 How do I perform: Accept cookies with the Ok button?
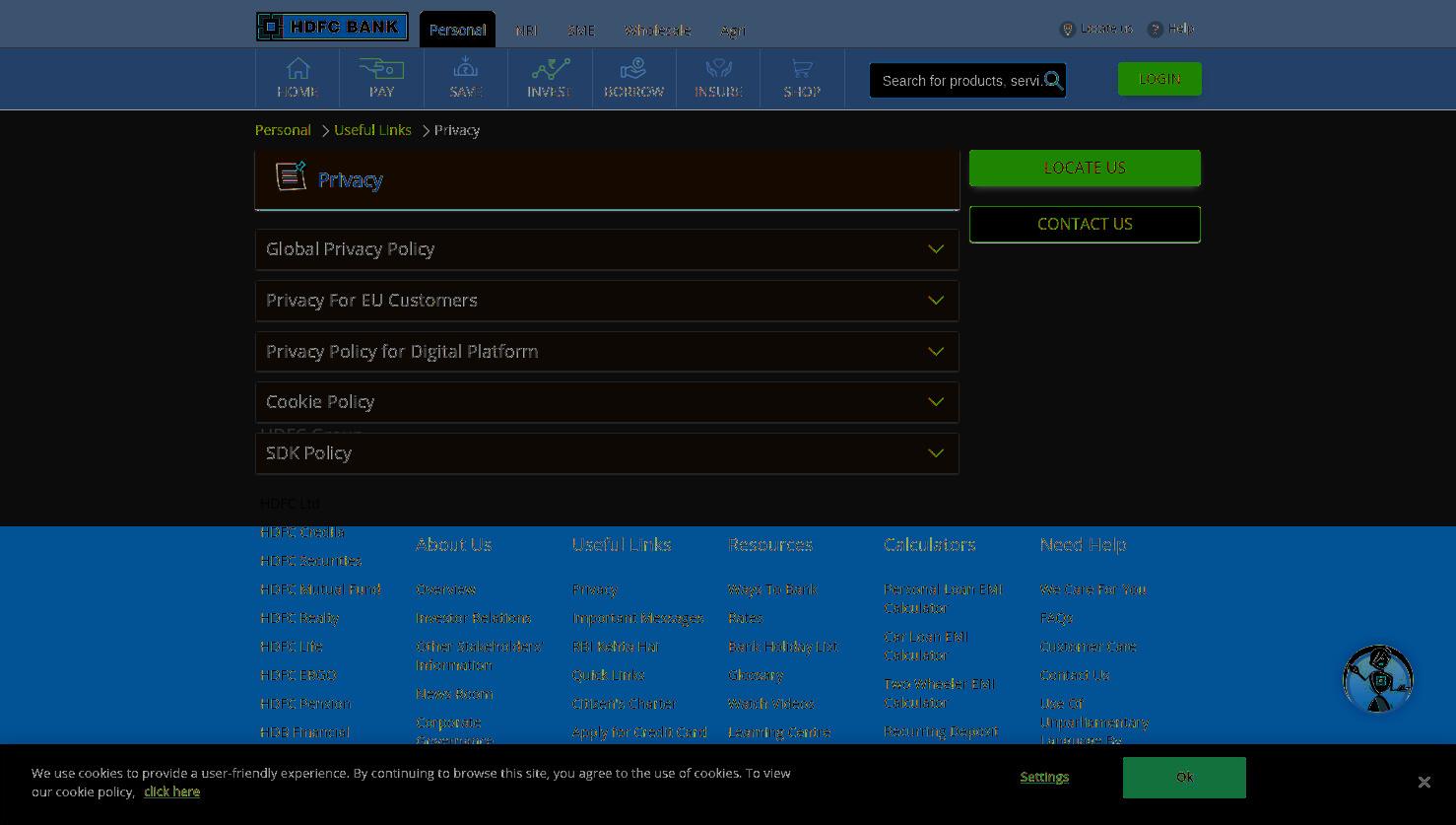tap(1184, 778)
